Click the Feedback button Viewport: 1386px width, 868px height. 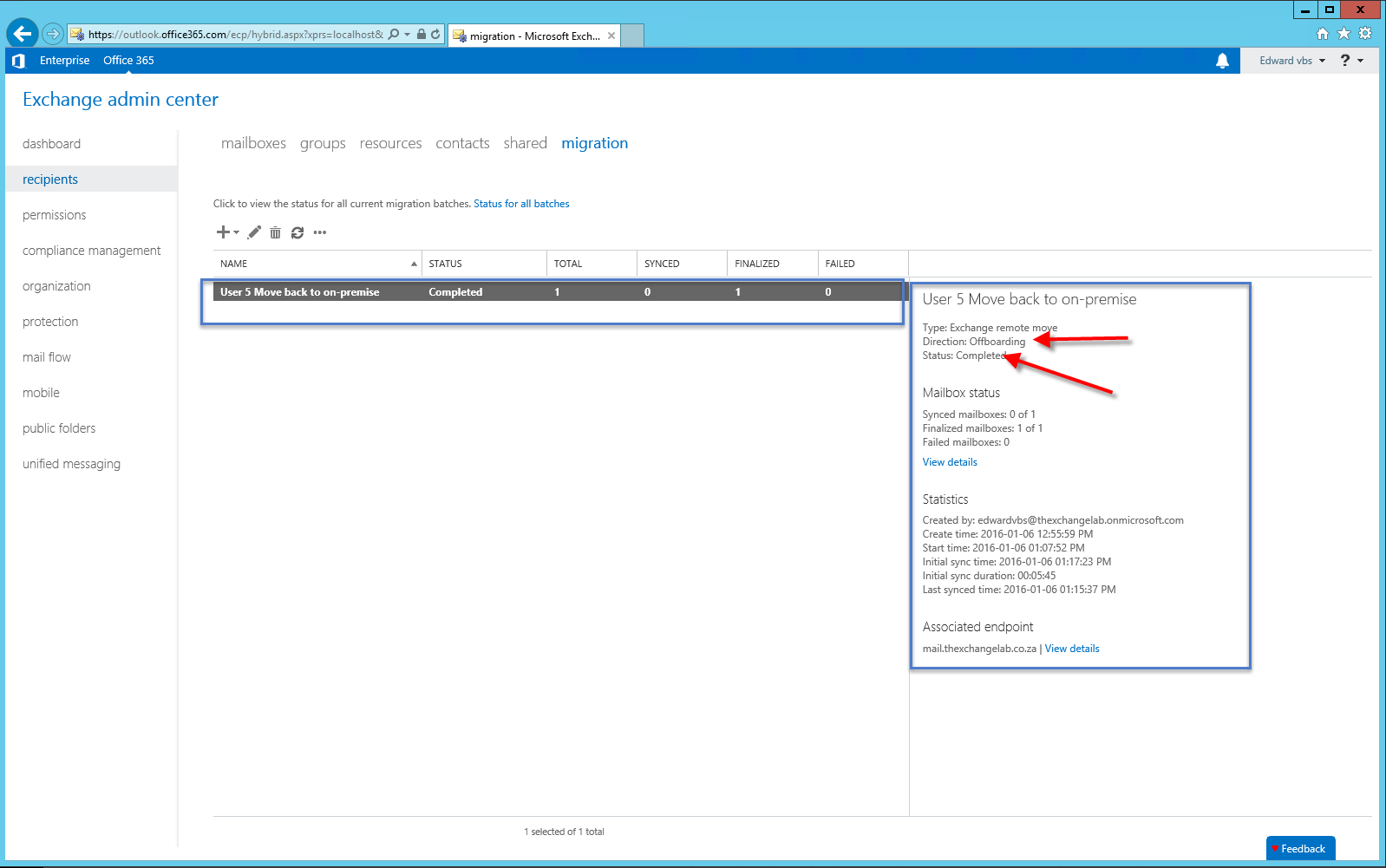1300,848
